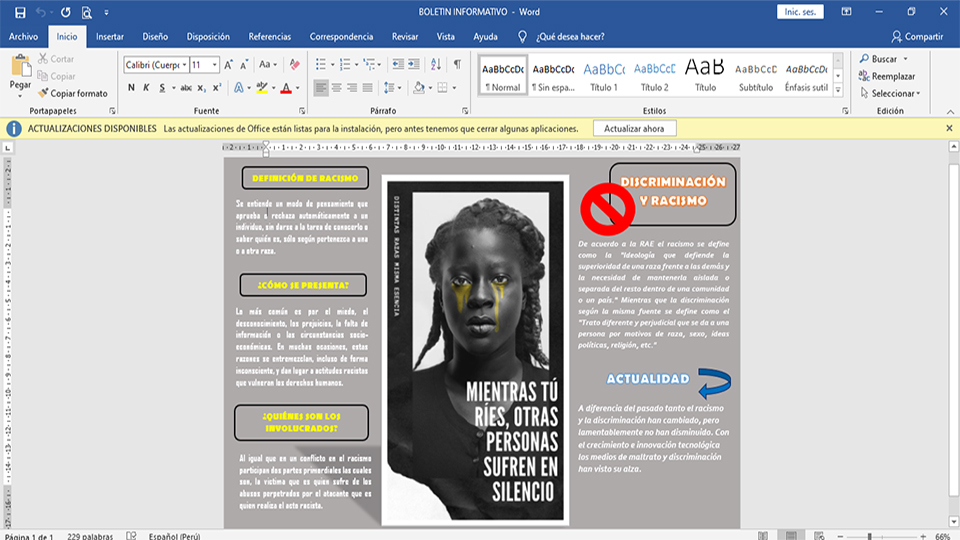Click the increase indent icon
The image size is (960, 540).
(412, 64)
